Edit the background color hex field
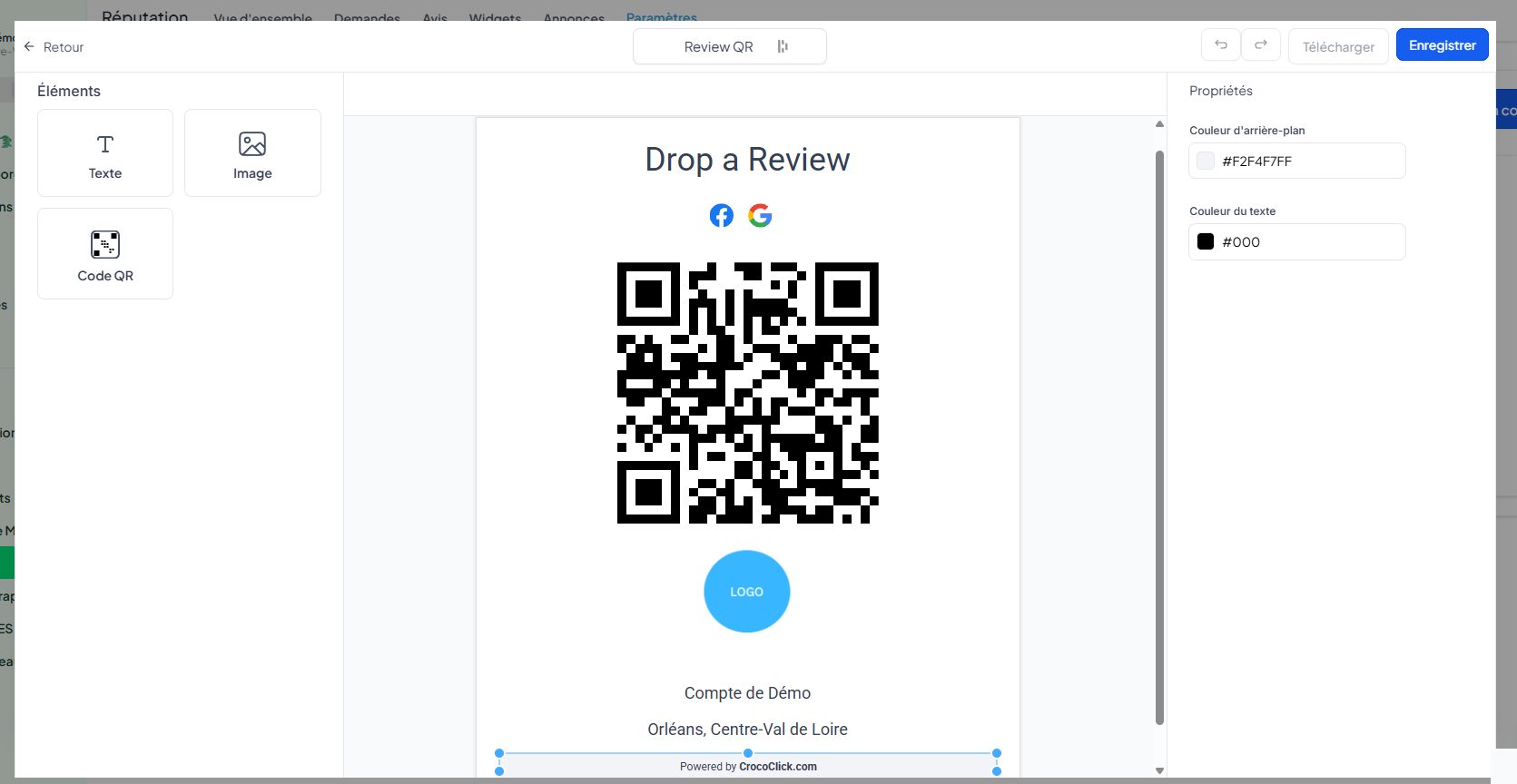This screenshot has height=784, width=1517. pyautogui.click(x=1297, y=161)
